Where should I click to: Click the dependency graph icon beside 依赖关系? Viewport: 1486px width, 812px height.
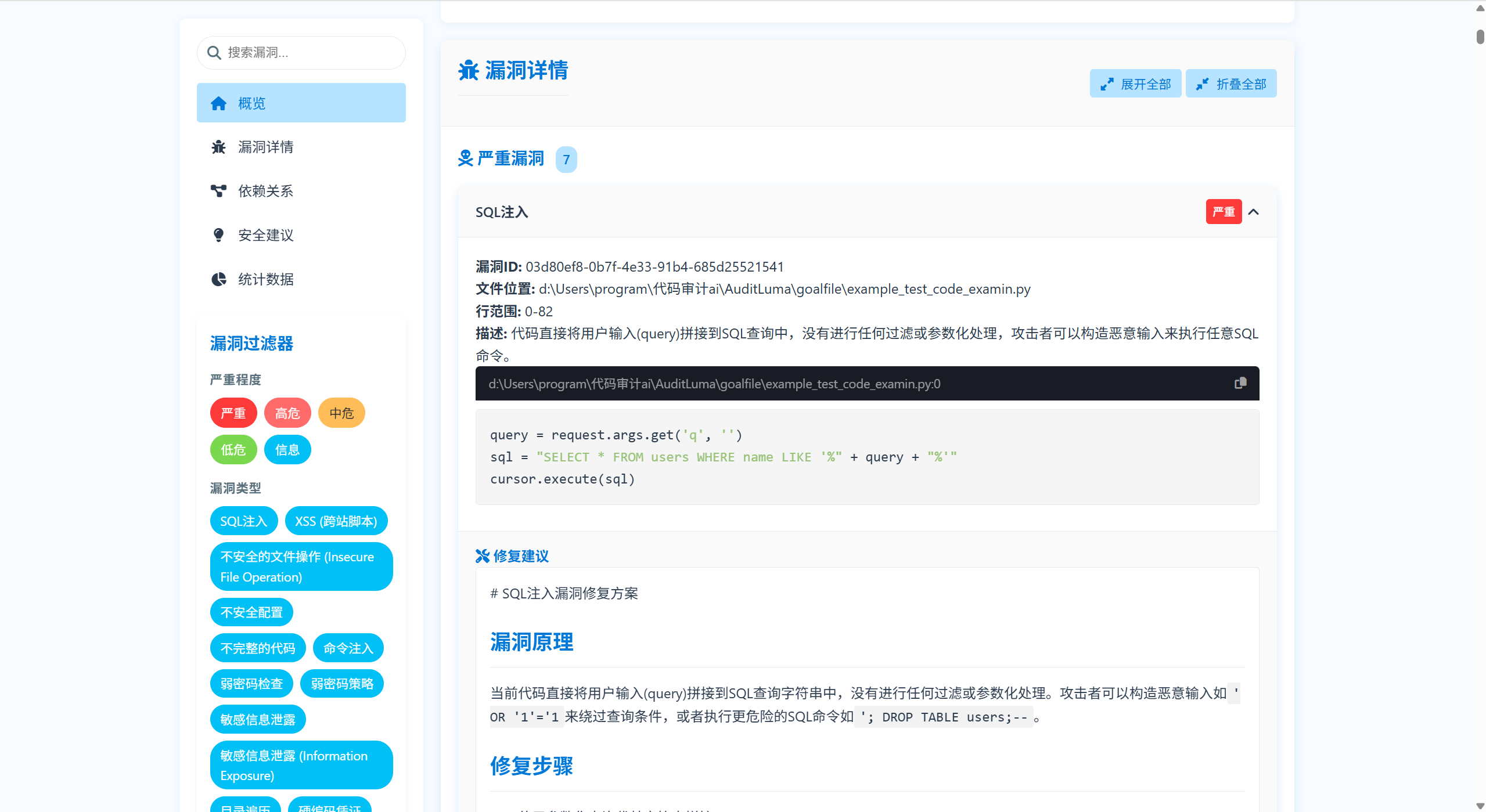click(x=218, y=191)
